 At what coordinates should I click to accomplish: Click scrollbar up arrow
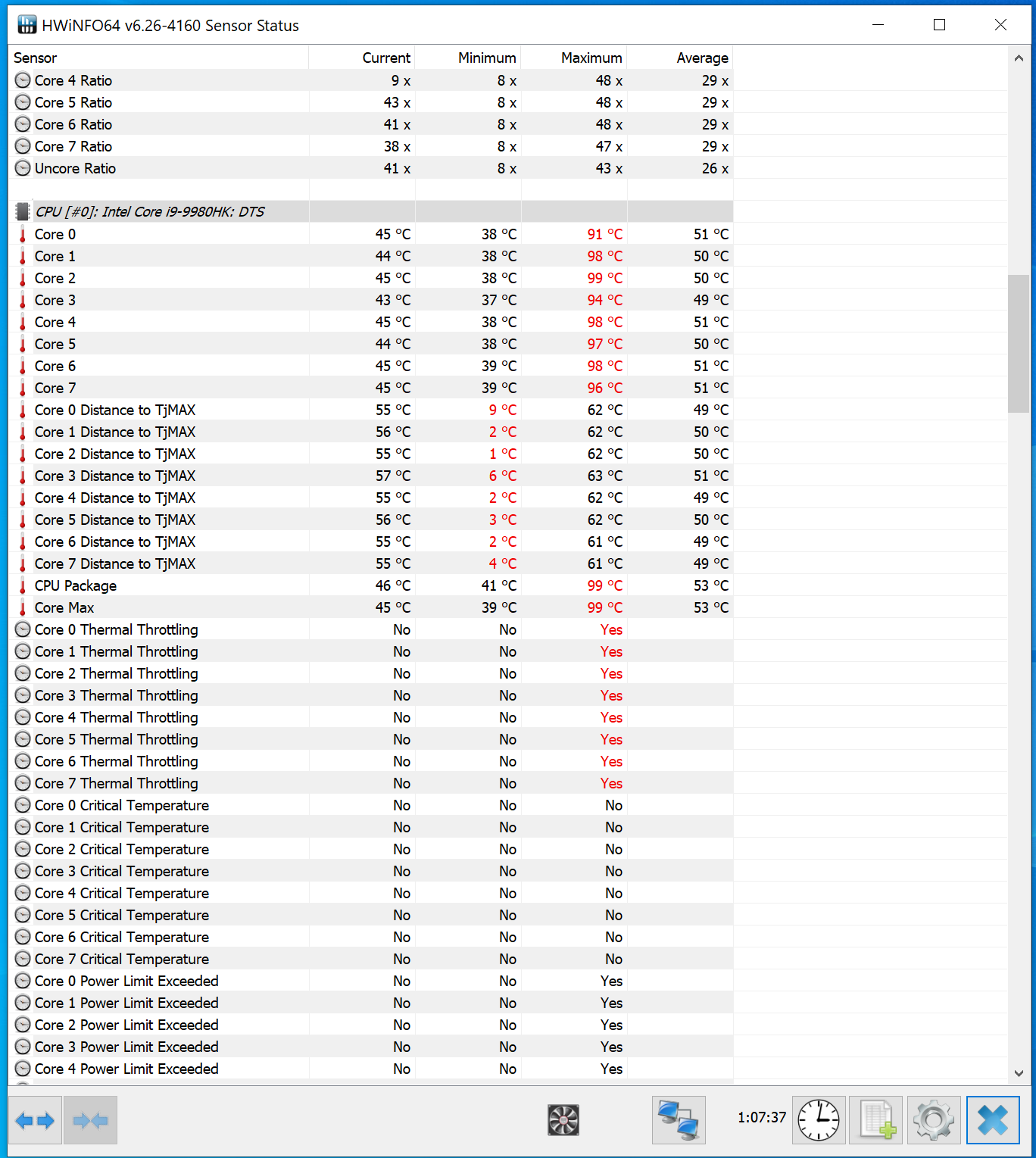click(1019, 58)
